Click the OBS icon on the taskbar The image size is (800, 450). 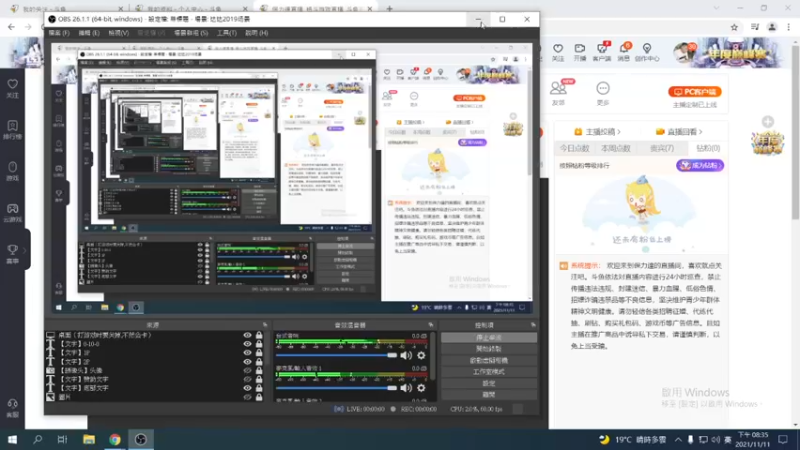(141, 439)
